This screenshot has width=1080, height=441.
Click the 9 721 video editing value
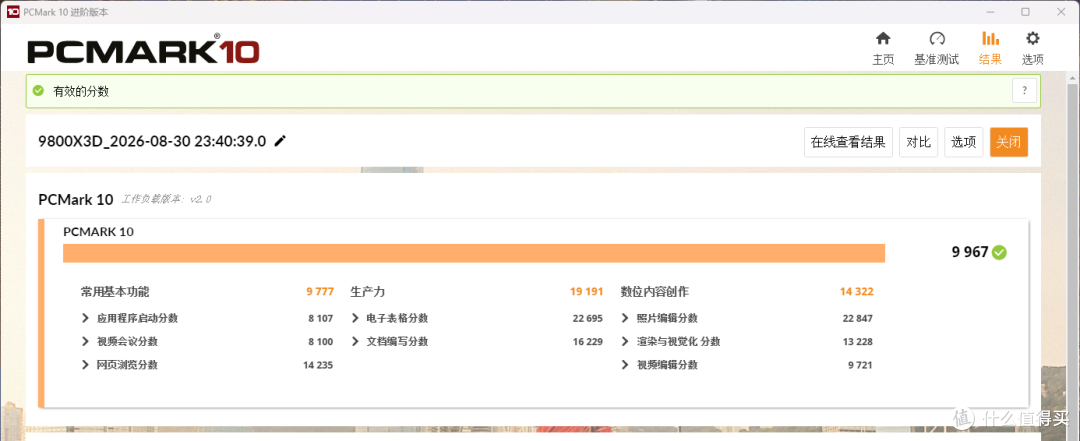[860, 365]
